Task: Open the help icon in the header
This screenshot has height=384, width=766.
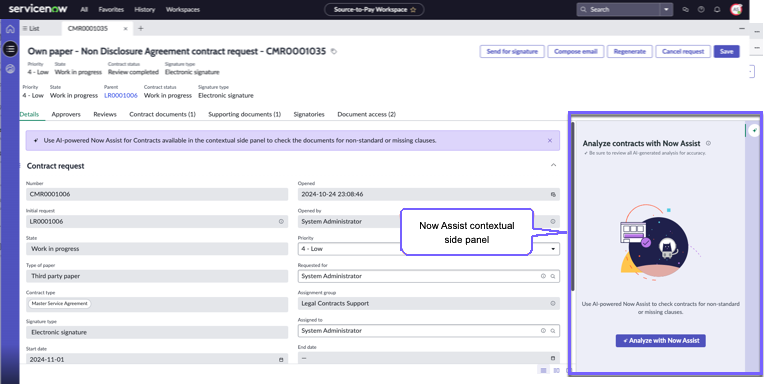Action: pos(701,9)
